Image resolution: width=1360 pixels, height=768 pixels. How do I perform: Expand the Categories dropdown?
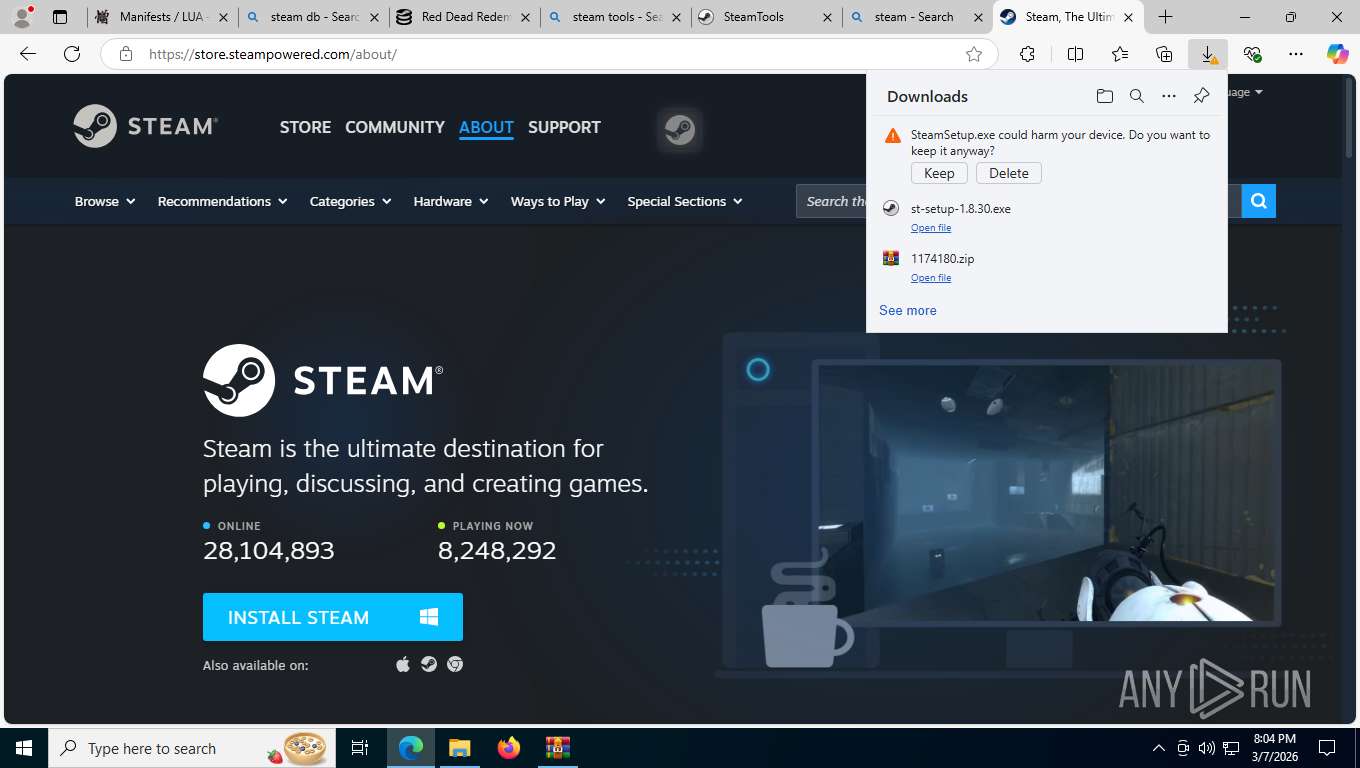[350, 201]
